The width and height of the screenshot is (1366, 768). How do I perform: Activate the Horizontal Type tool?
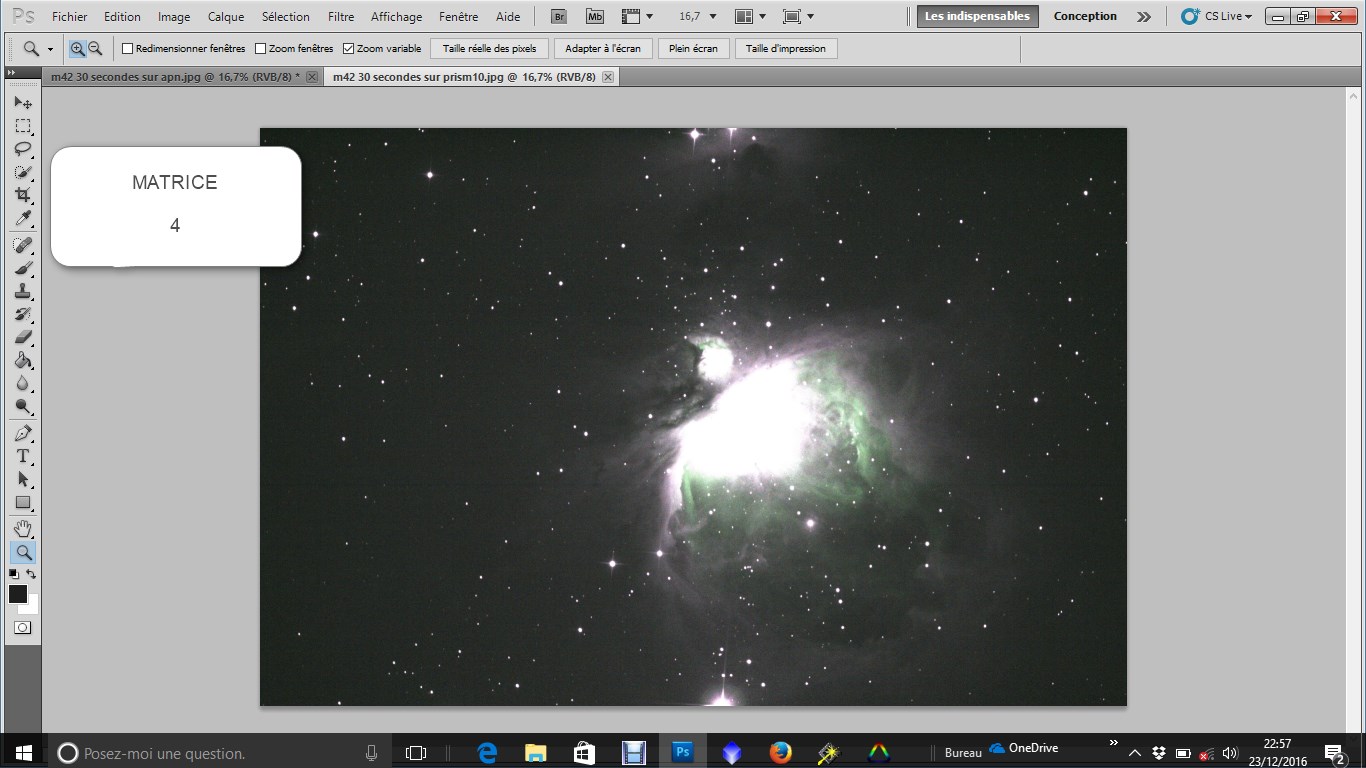coord(23,456)
